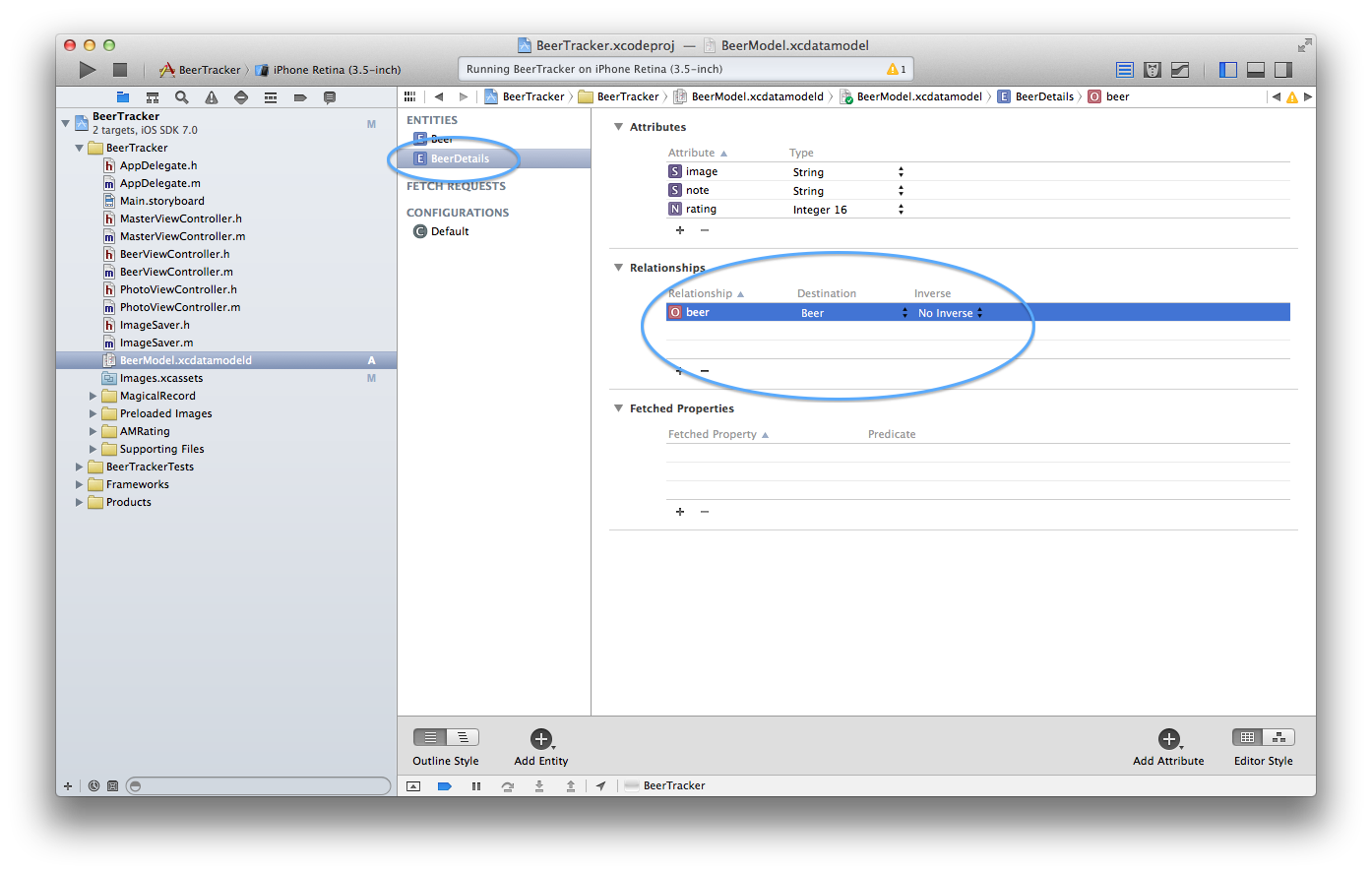
Task: Toggle the Debug area visibility
Action: click(x=1255, y=70)
